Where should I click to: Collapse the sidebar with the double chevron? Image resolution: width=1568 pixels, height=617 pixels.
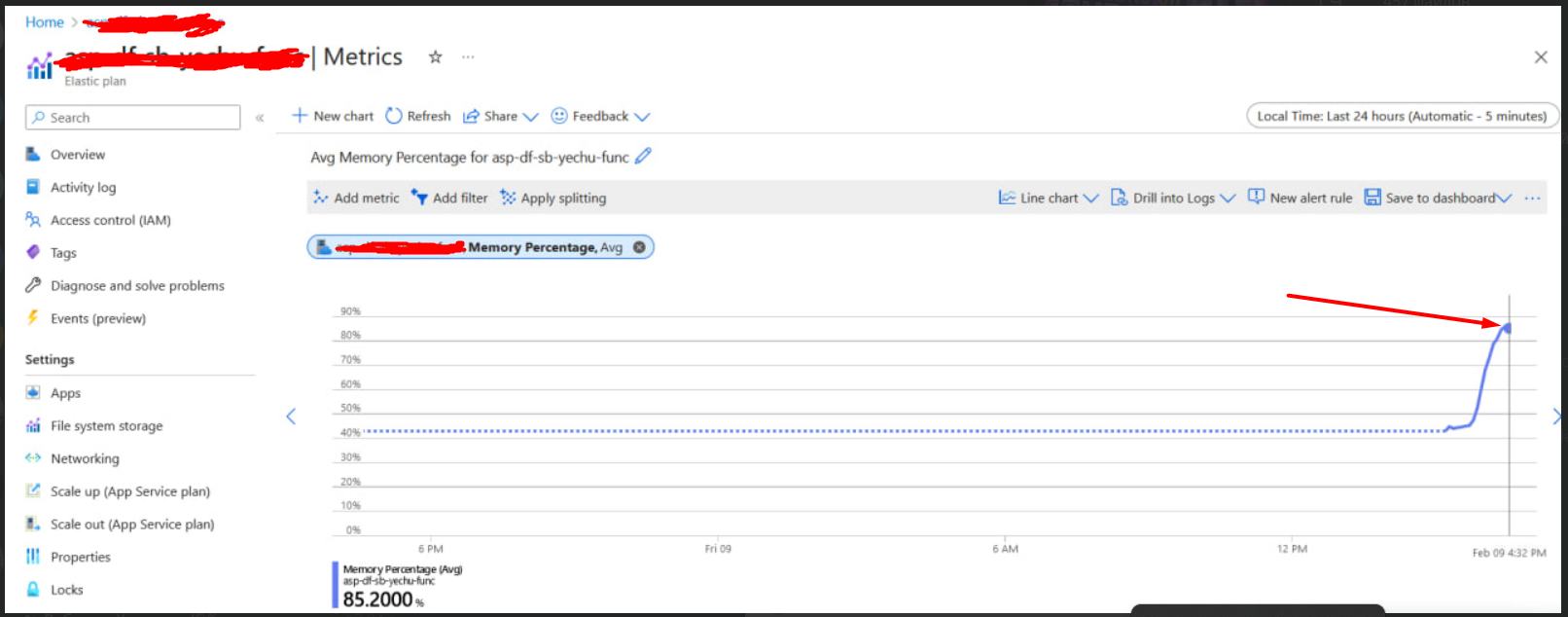(260, 118)
